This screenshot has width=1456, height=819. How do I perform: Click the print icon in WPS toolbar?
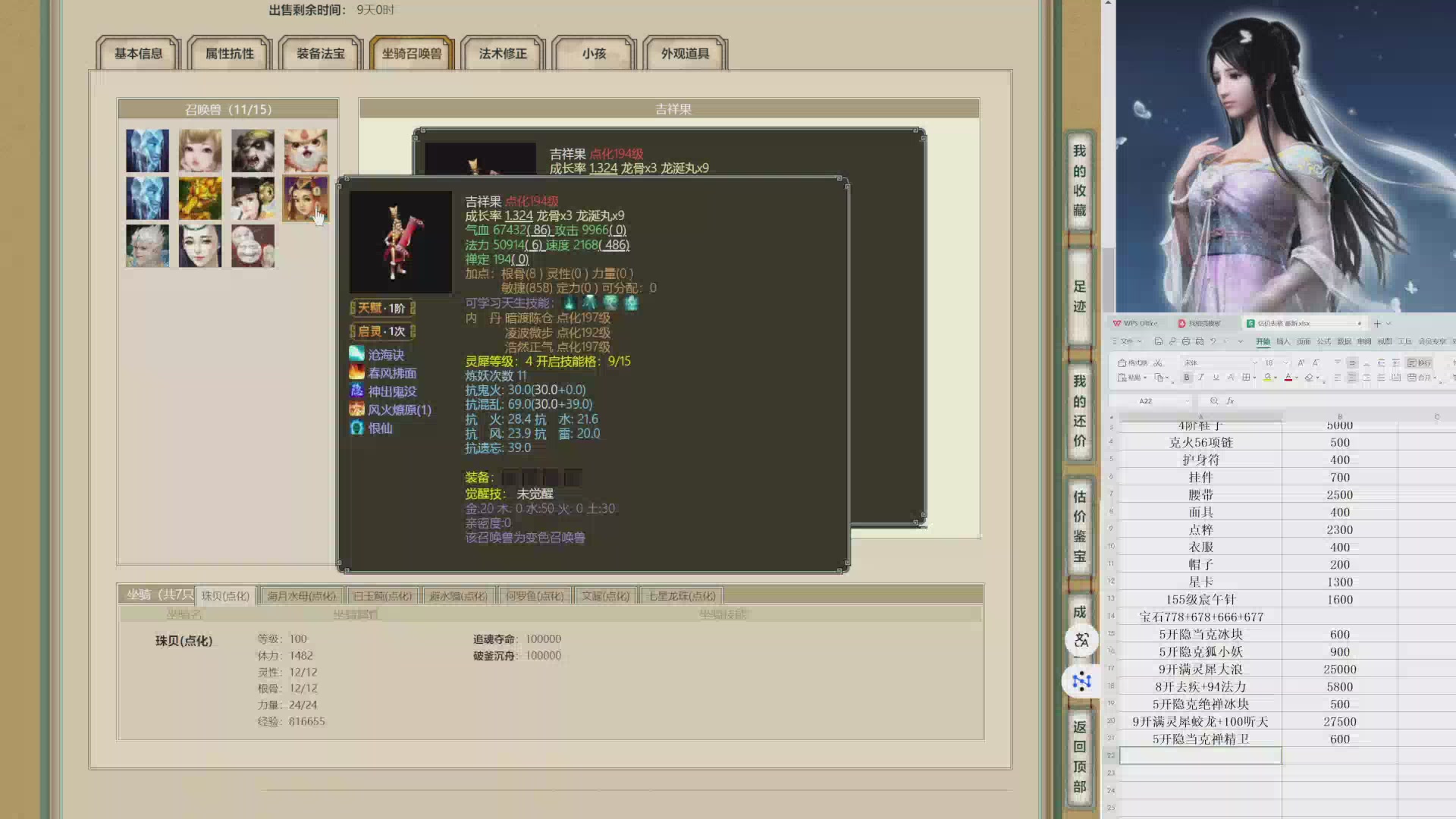(x=1186, y=341)
